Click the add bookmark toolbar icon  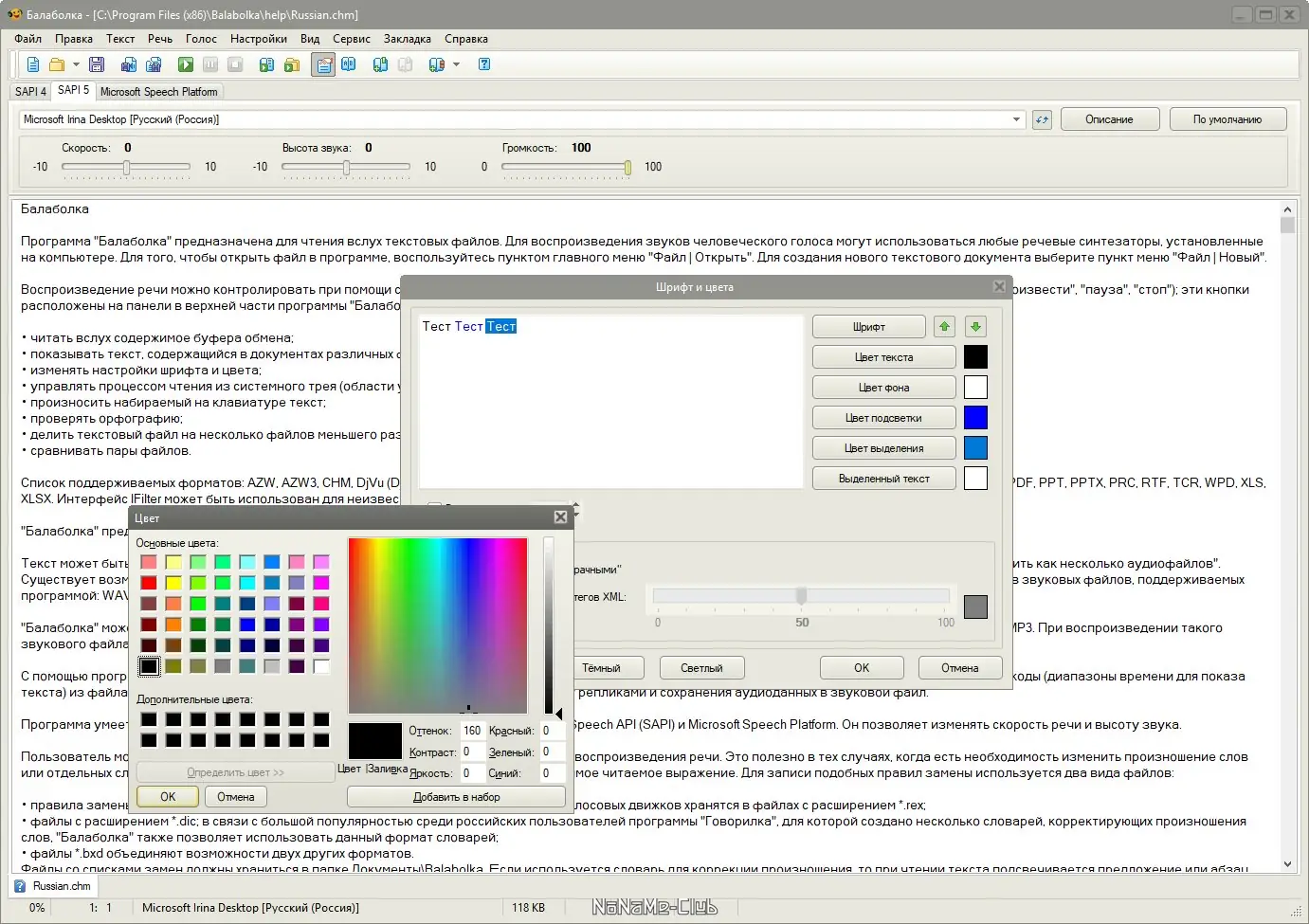point(381,64)
